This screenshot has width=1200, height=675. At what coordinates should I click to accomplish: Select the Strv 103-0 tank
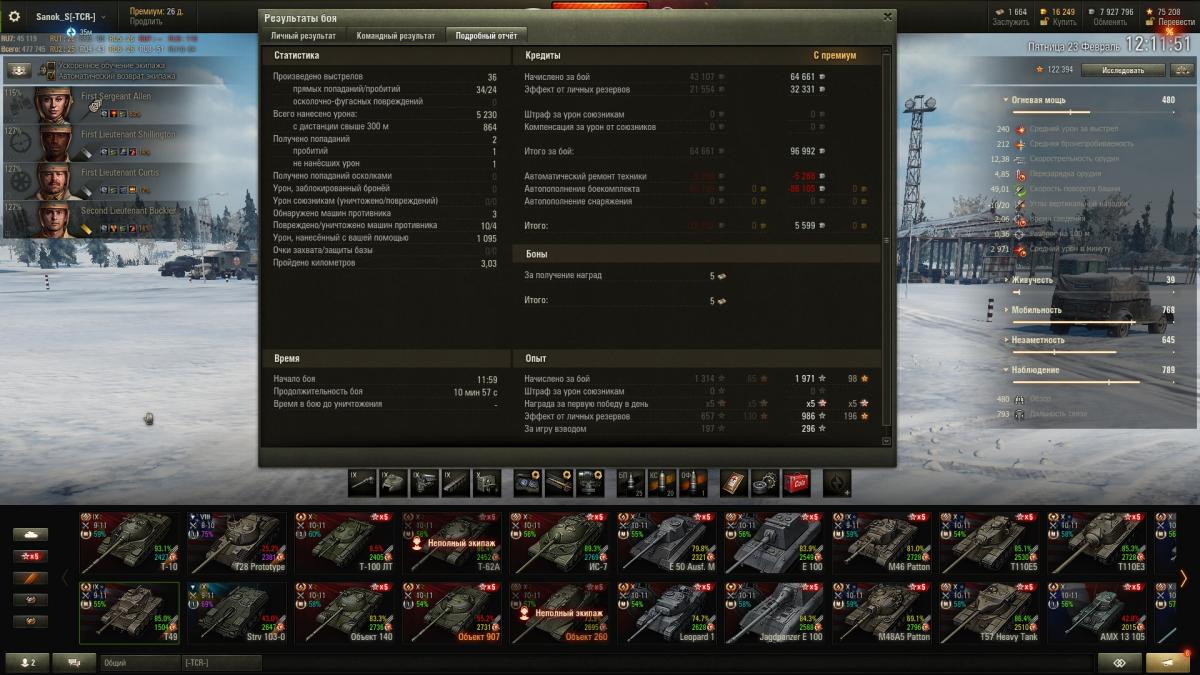[x=237, y=613]
